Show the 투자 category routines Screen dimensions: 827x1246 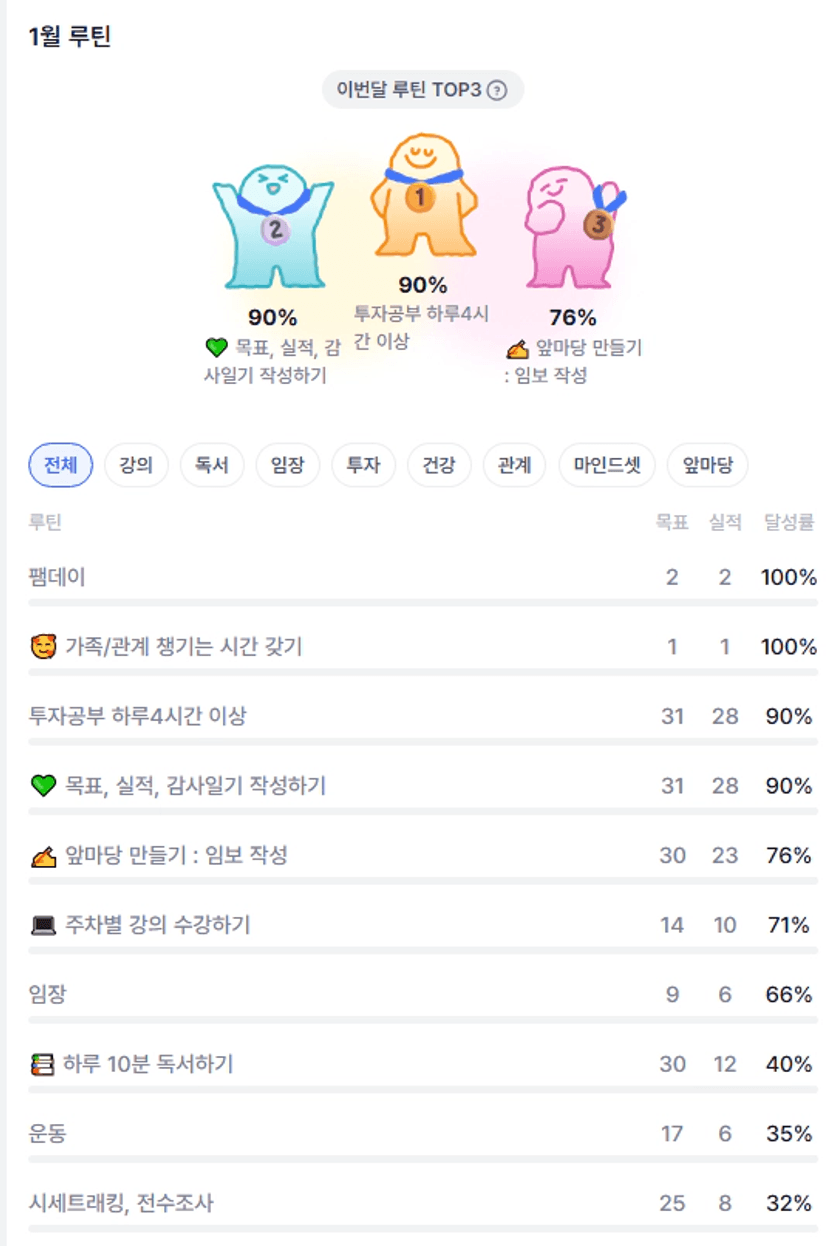click(x=363, y=466)
